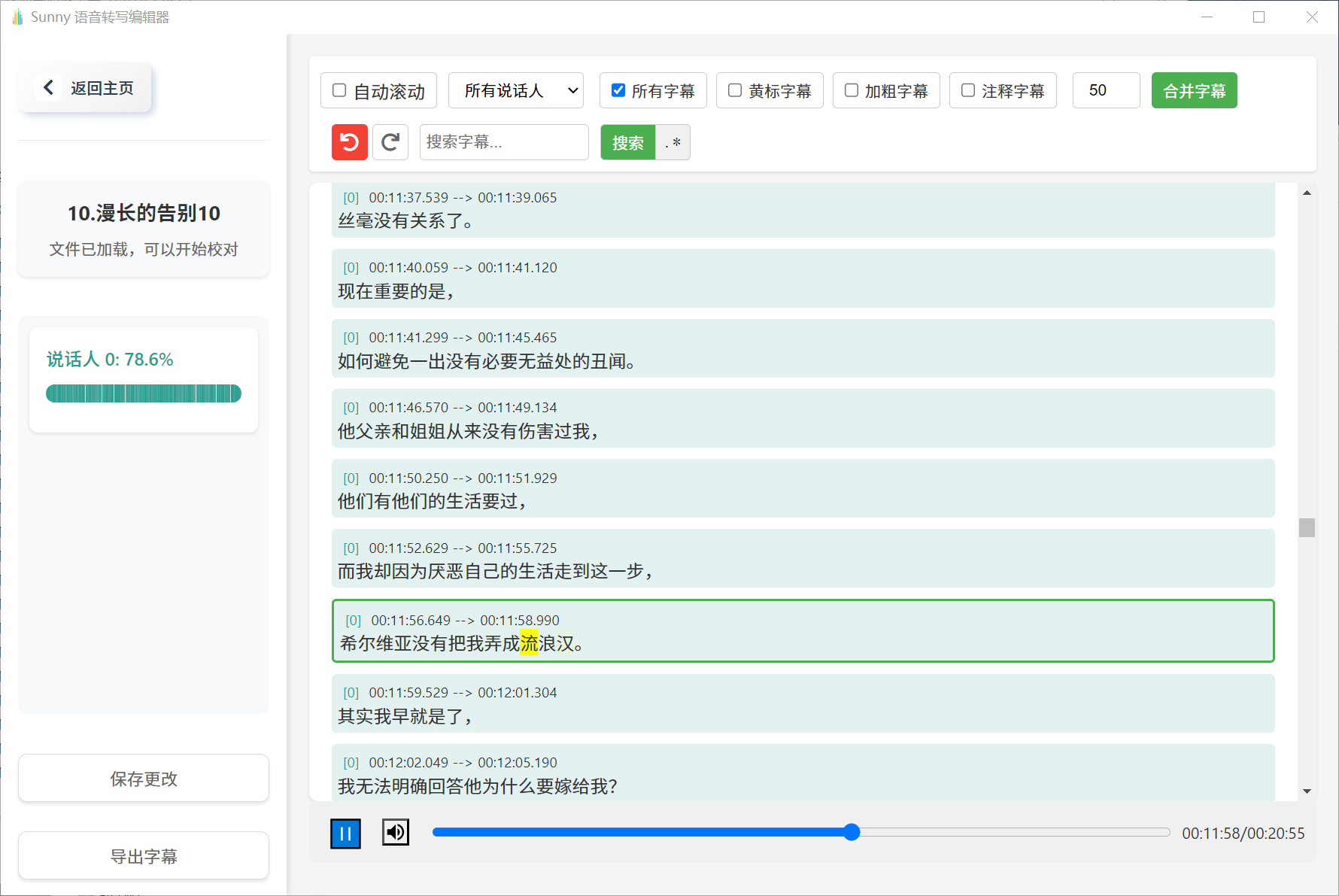1339x896 pixels.
Task: Enable the 自动滚动 checkbox
Action: tap(339, 90)
